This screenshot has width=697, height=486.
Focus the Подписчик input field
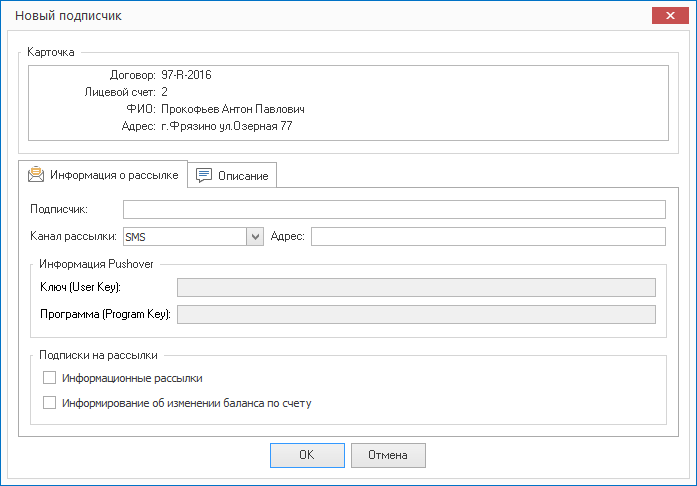394,209
